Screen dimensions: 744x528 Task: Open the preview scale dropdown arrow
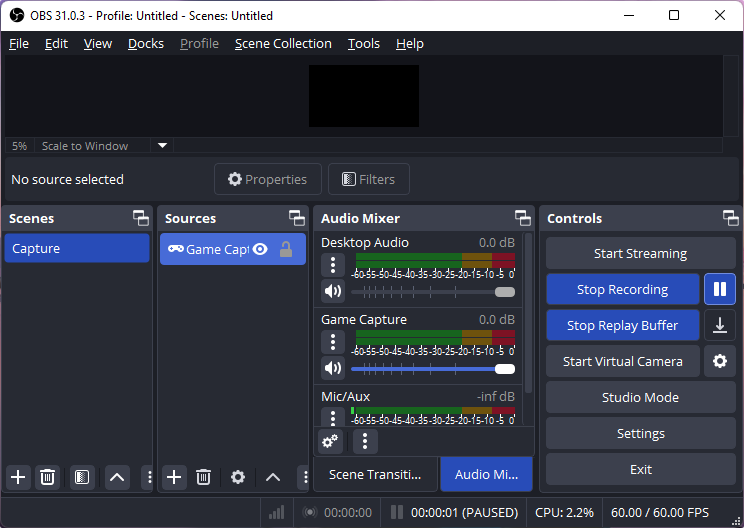tap(162, 146)
